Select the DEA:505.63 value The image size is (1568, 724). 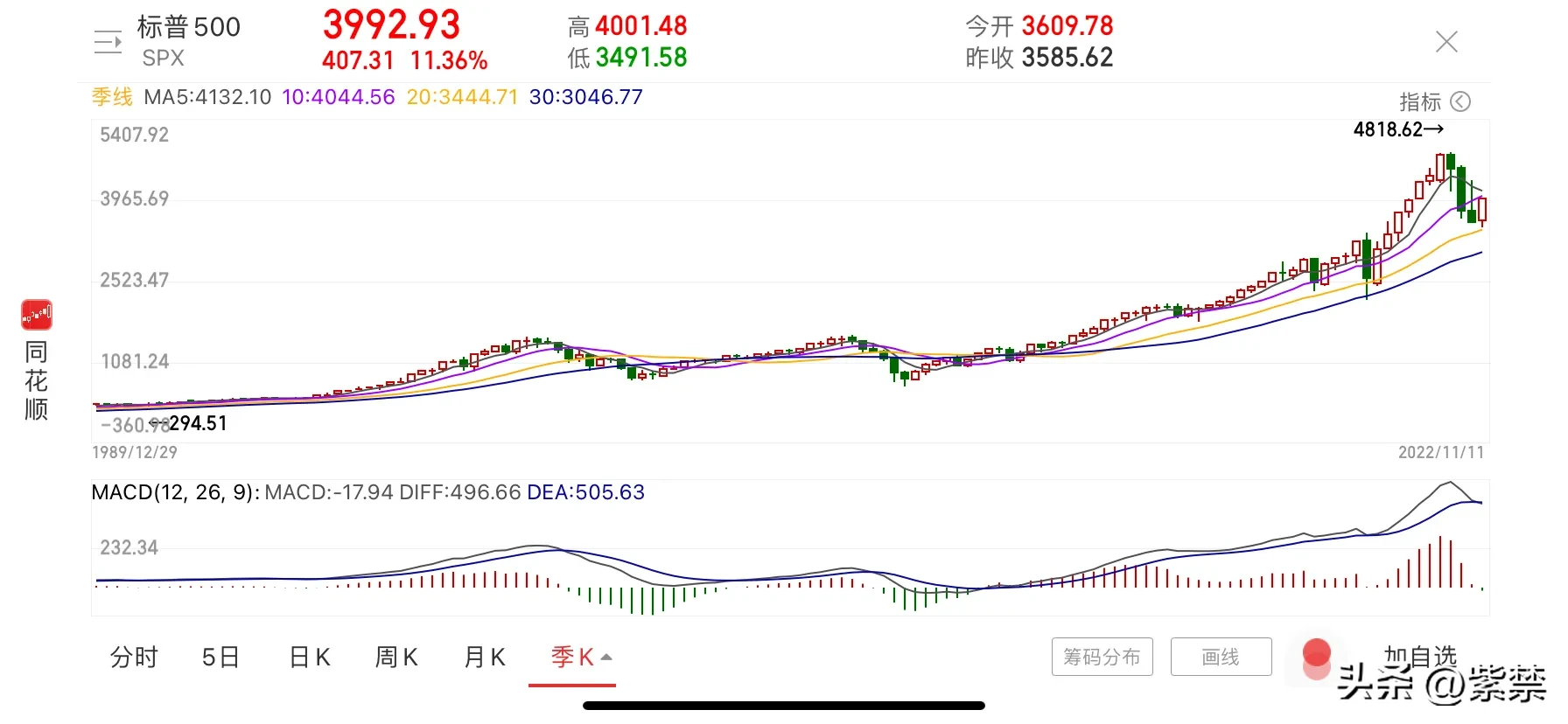(585, 492)
